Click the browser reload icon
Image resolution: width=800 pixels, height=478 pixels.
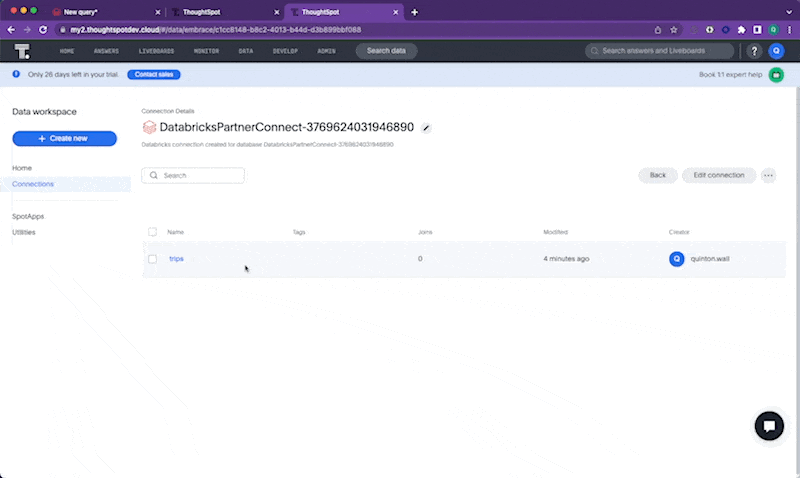(x=43, y=29)
